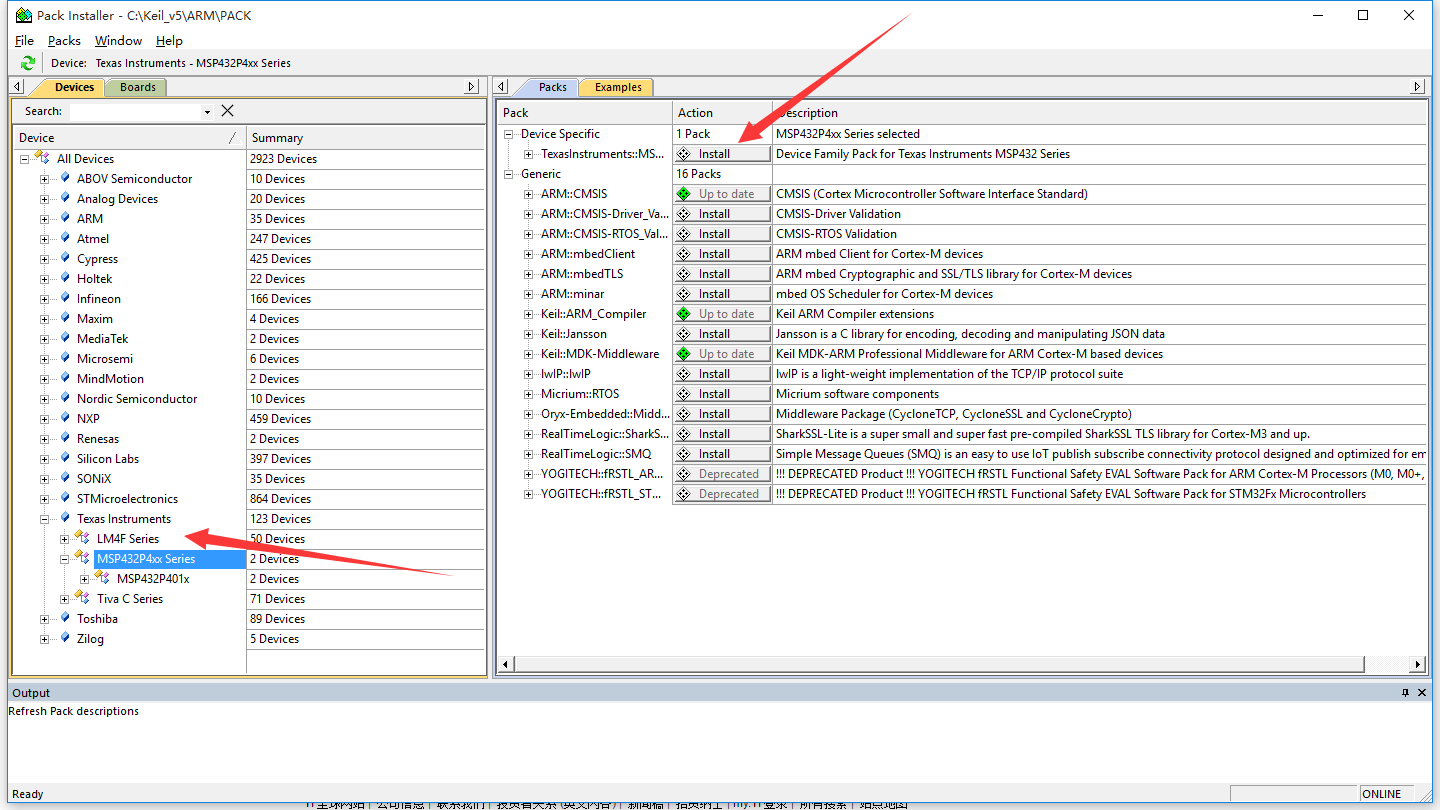Collapse the Device Specific pack group
This screenshot has height=810, width=1440.
click(x=509, y=134)
